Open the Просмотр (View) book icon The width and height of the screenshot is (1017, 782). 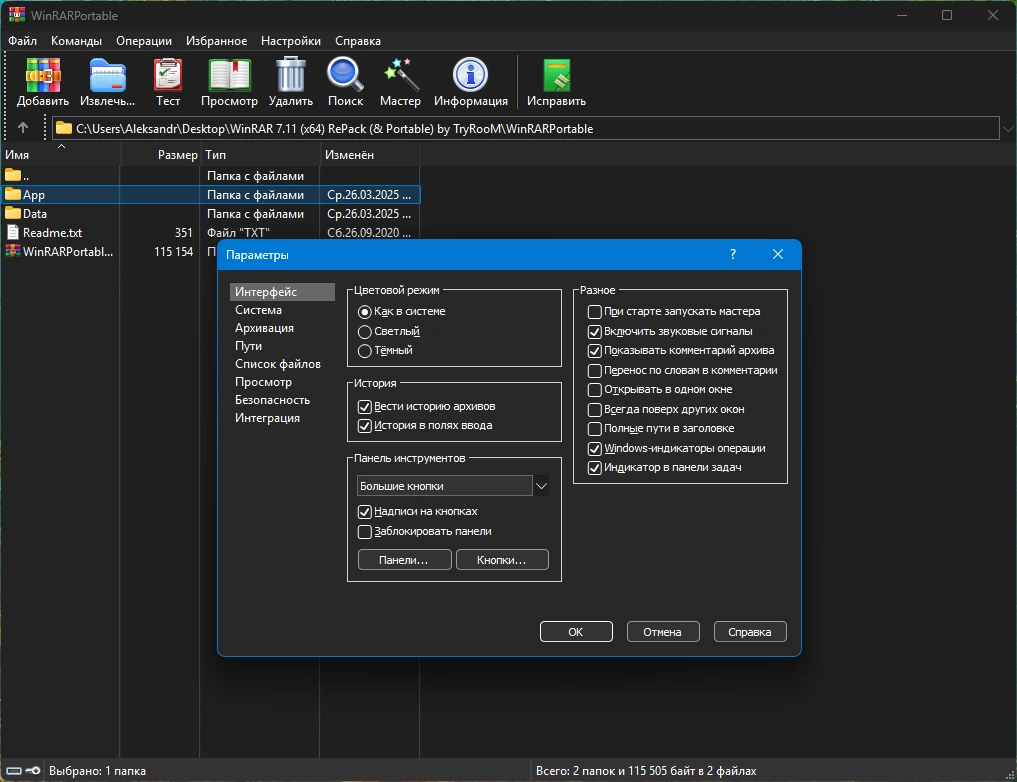[x=230, y=75]
